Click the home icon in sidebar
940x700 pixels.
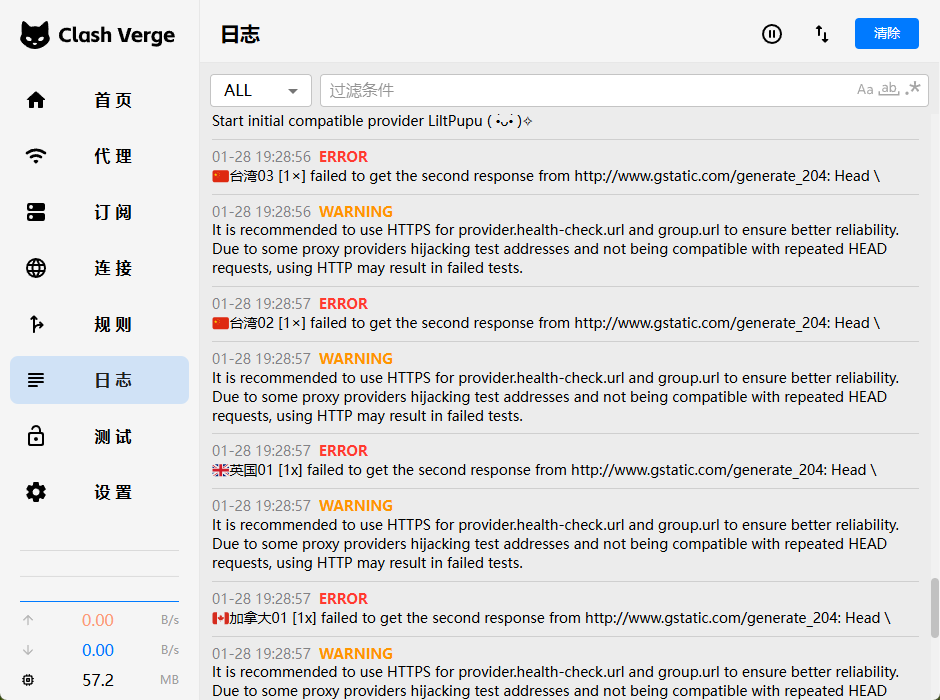(x=36, y=100)
